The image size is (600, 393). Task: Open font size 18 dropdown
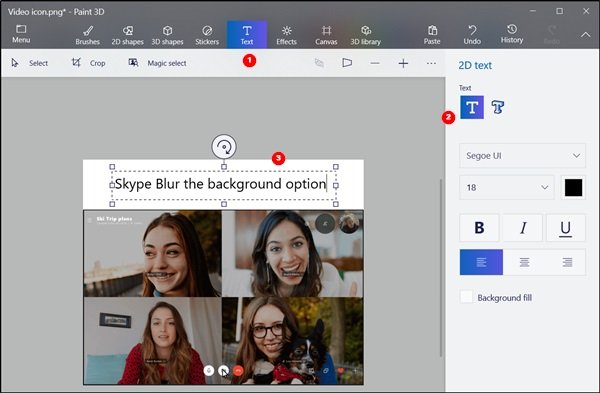pos(507,188)
